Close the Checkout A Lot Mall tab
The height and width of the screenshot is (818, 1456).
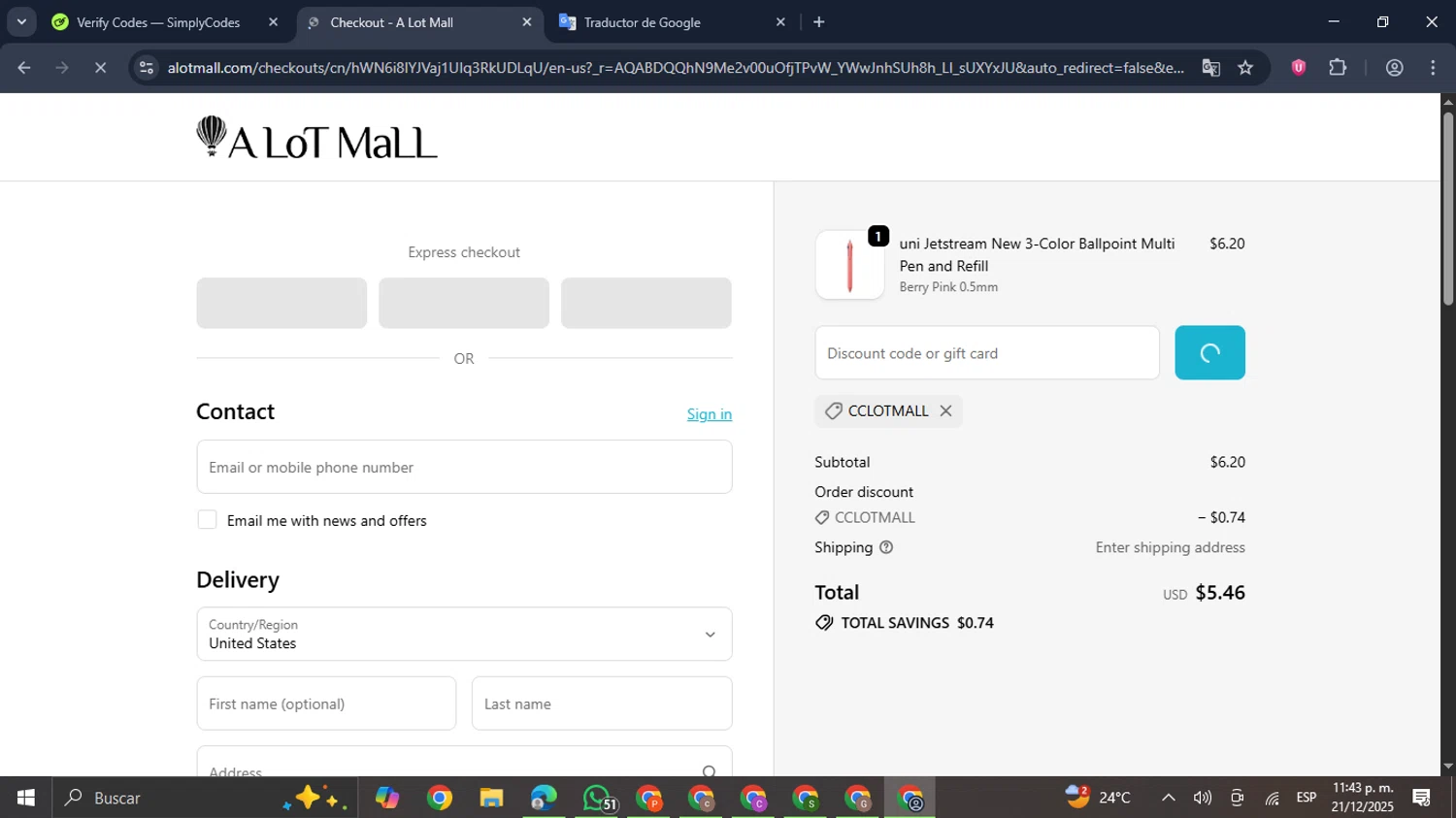tap(527, 22)
